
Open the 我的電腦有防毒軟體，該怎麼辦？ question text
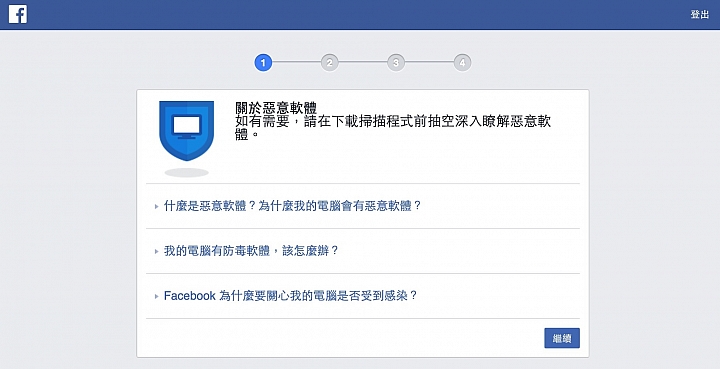[251, 251]
